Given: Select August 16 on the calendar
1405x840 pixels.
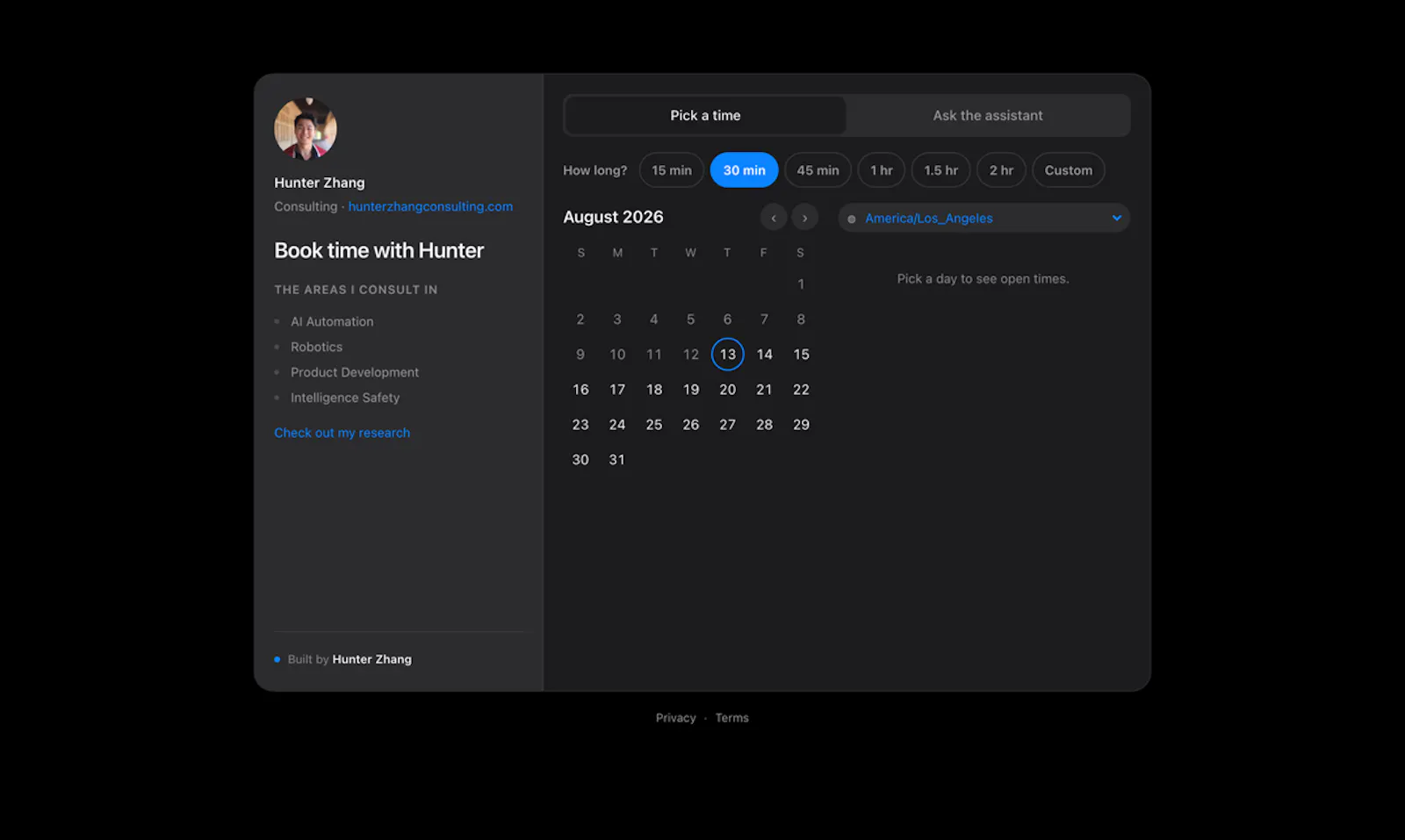Looking at the screenshot, I should pyautogui.click(x=580, y=390).
